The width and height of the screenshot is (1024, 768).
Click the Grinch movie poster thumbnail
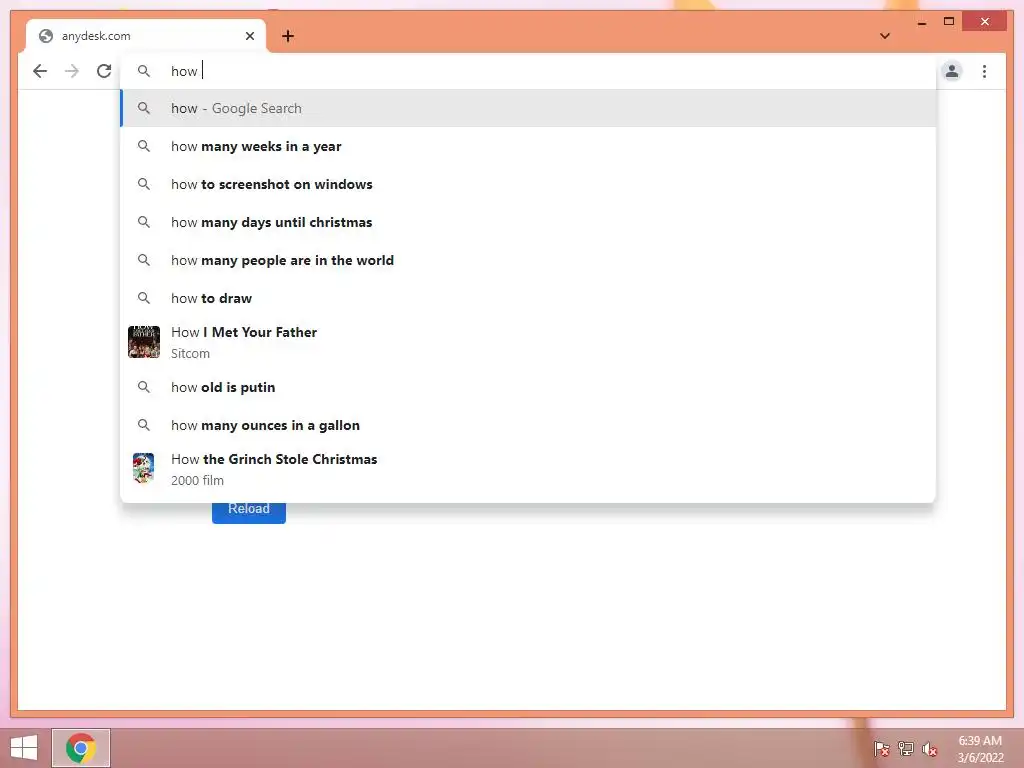tap(144, 468)
